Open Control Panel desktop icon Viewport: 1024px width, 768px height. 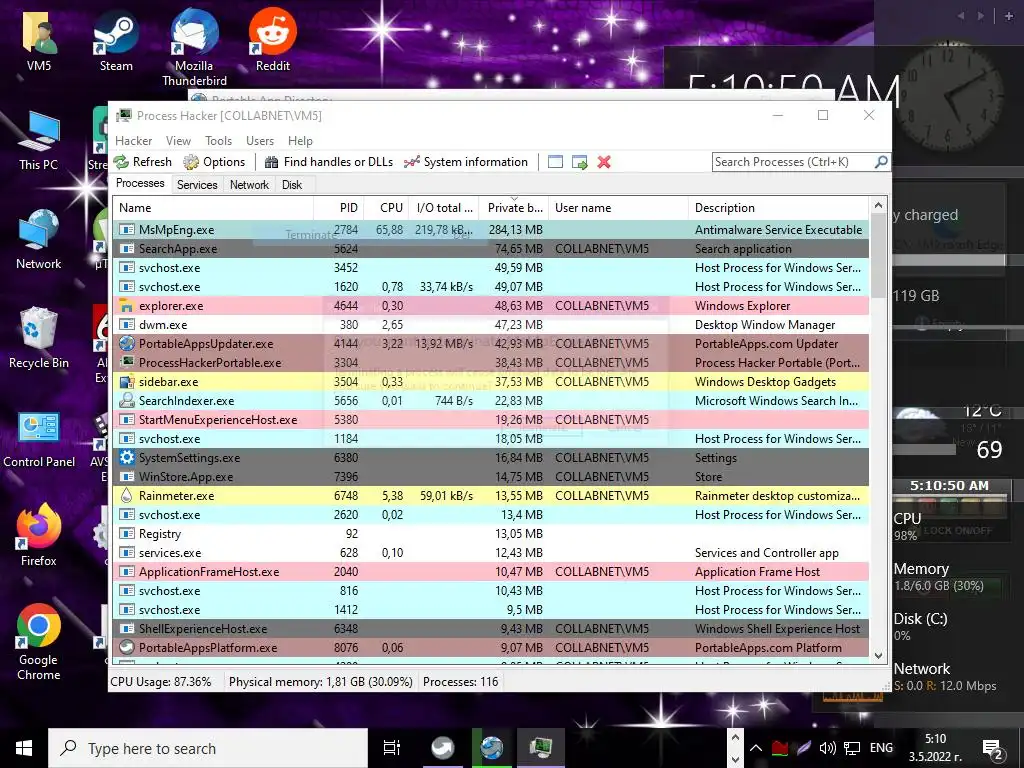tap(39, 439)
